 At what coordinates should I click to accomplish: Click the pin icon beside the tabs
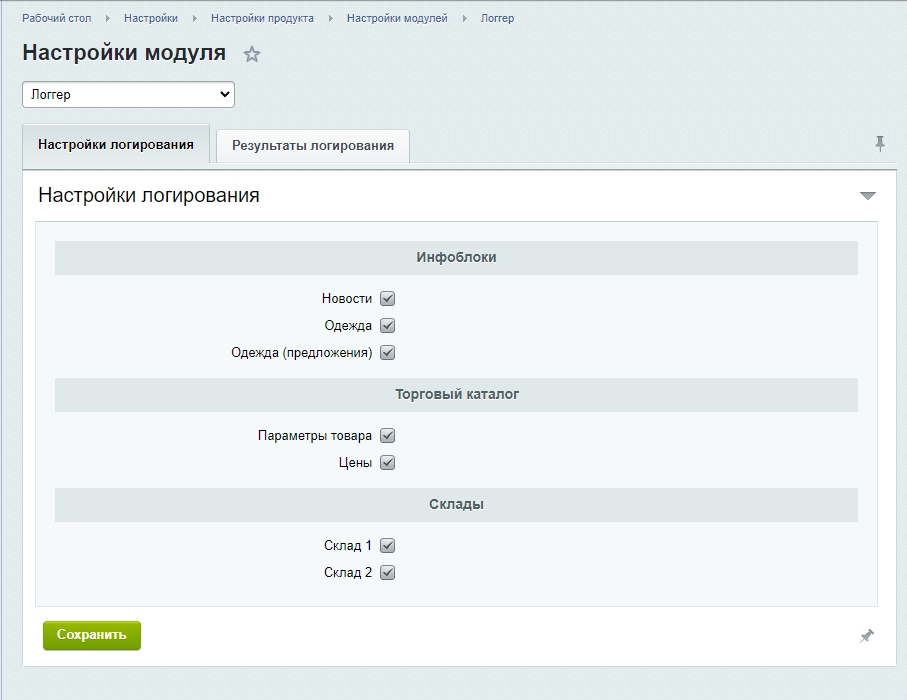click(880, 144)
